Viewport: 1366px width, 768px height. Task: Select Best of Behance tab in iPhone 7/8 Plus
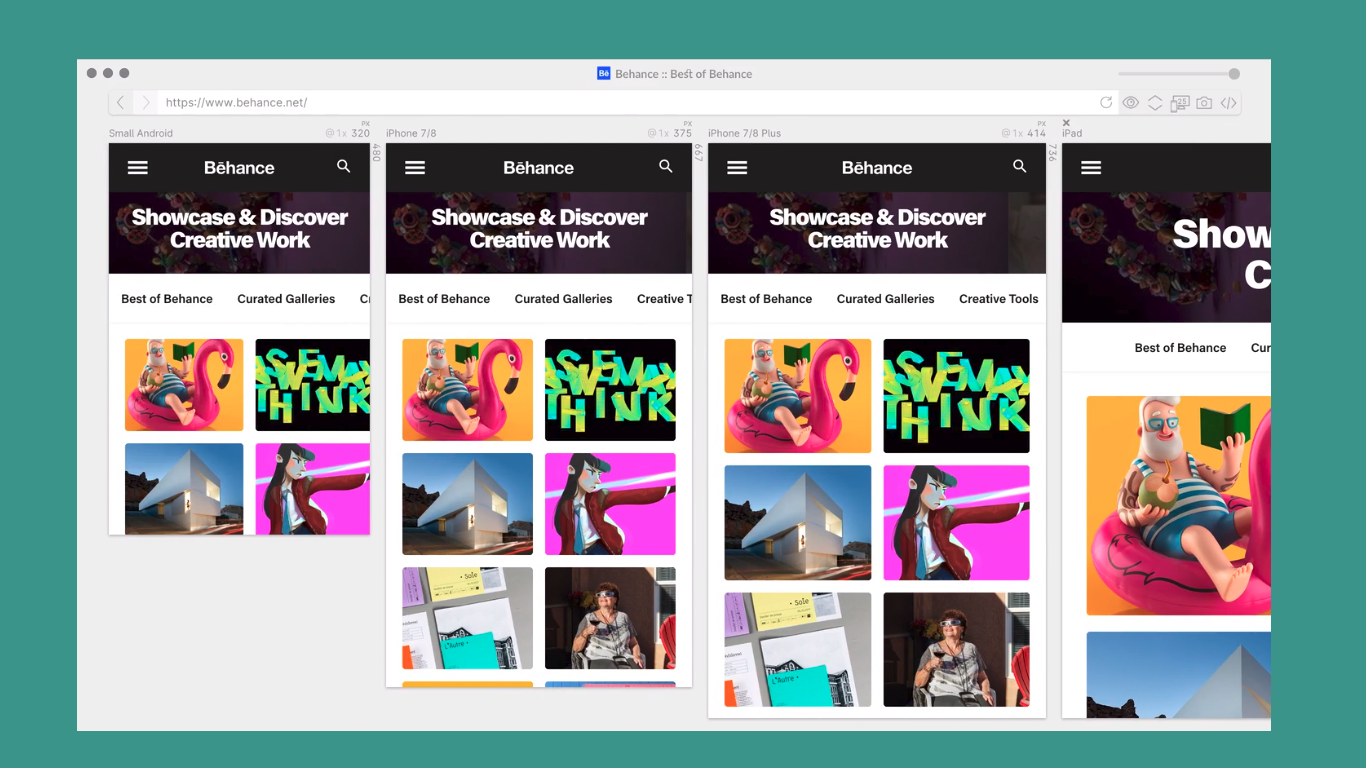click(766, 299)
